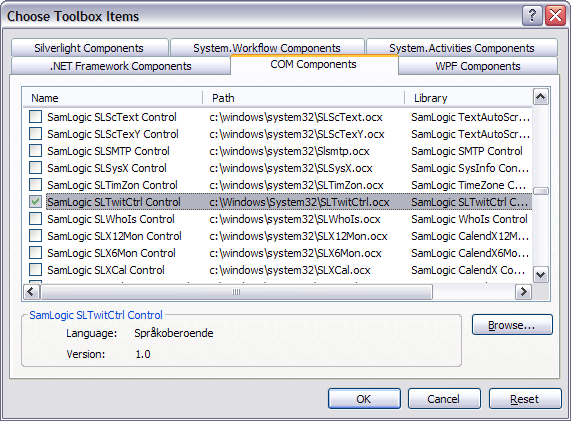Select the SamLogic SLX12Mon Control row name
Screen dimensions: 571x421
pyautogui.click(x=114, y=236)
